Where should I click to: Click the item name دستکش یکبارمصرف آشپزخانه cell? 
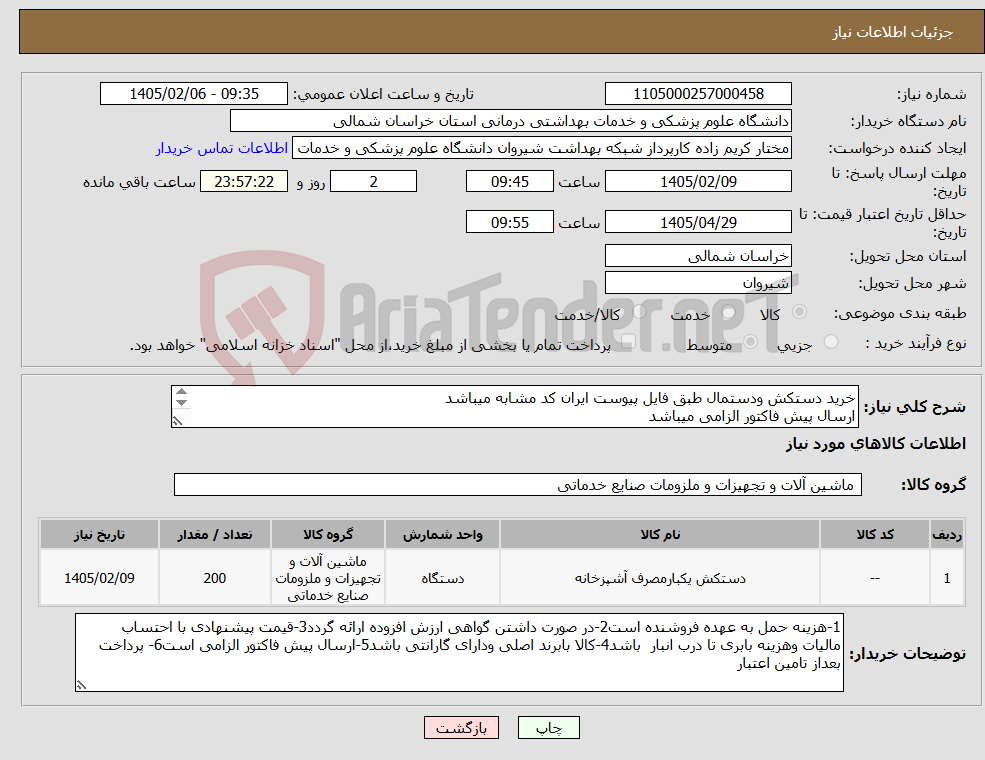(x=660, y=578)
